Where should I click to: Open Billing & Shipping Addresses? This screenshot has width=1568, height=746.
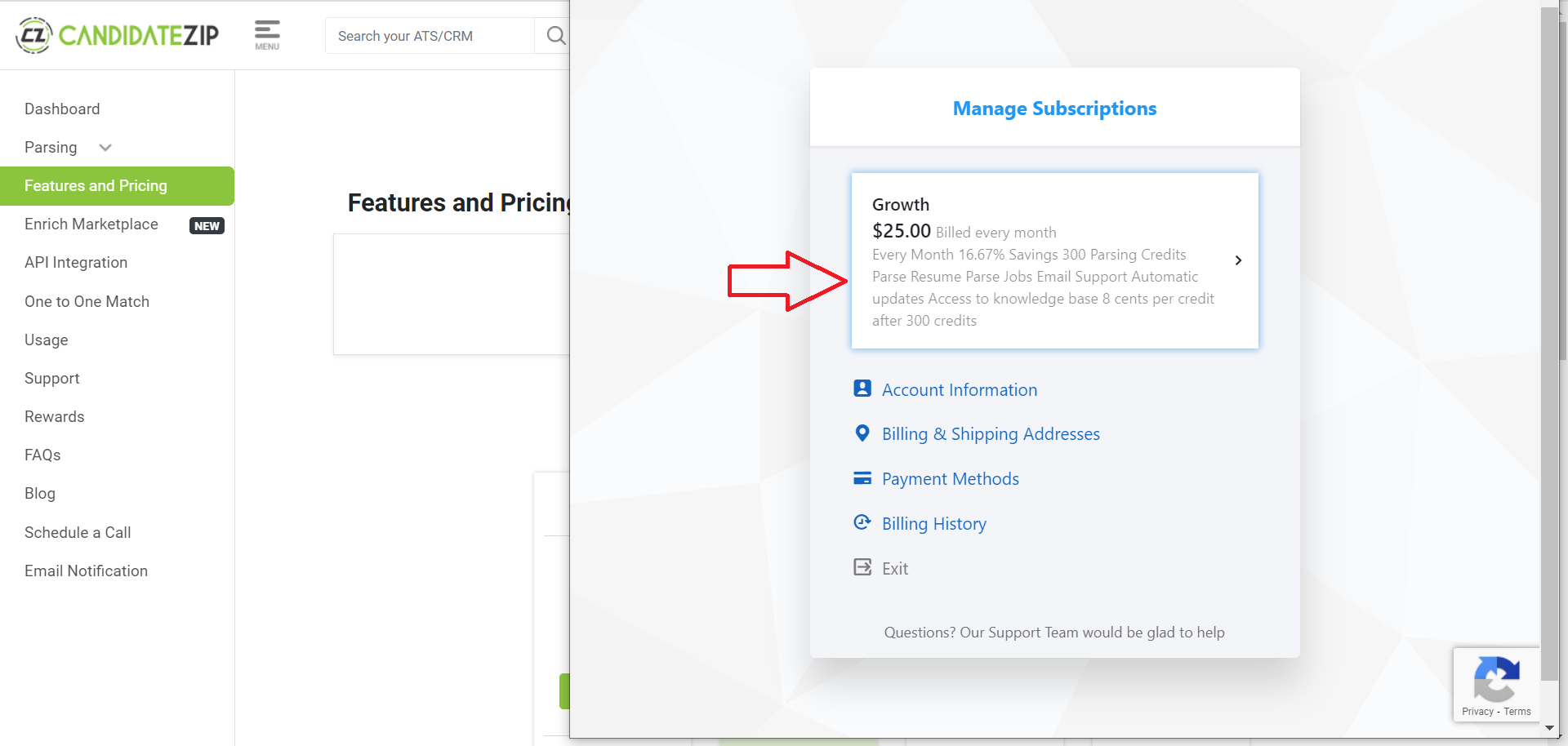click(991, 434)
